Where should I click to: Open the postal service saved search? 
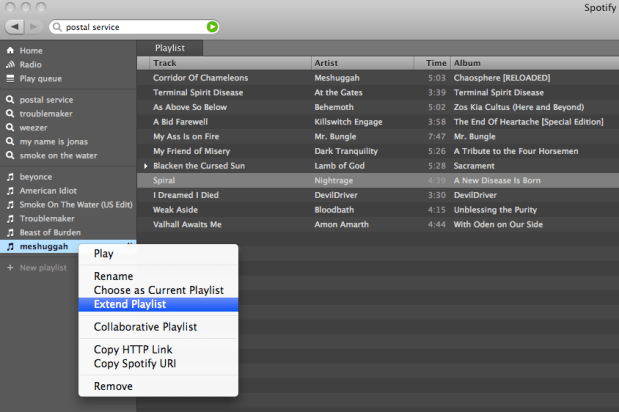[x=46, y=100]
